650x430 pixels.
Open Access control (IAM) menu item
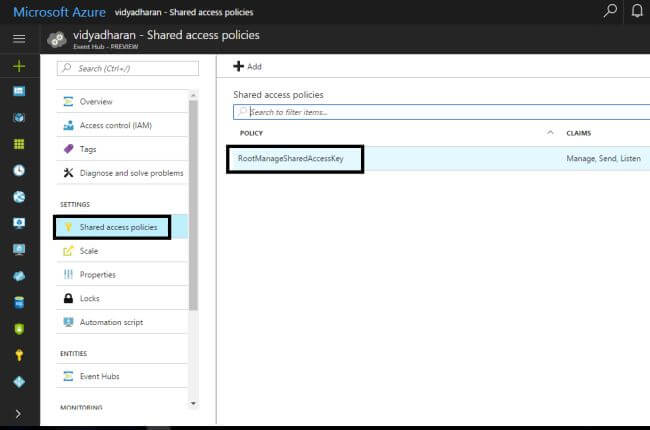pos(122,125)
